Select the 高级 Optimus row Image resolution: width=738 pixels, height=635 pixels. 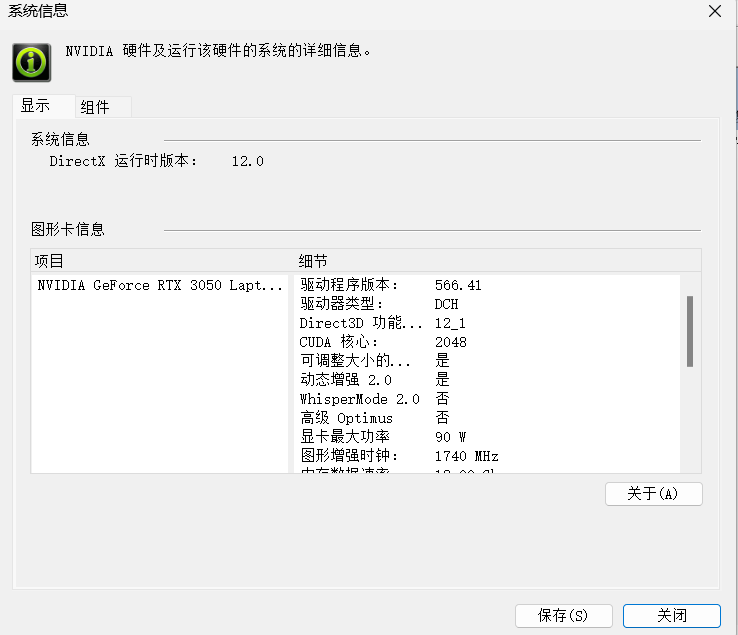pos(487,418)
